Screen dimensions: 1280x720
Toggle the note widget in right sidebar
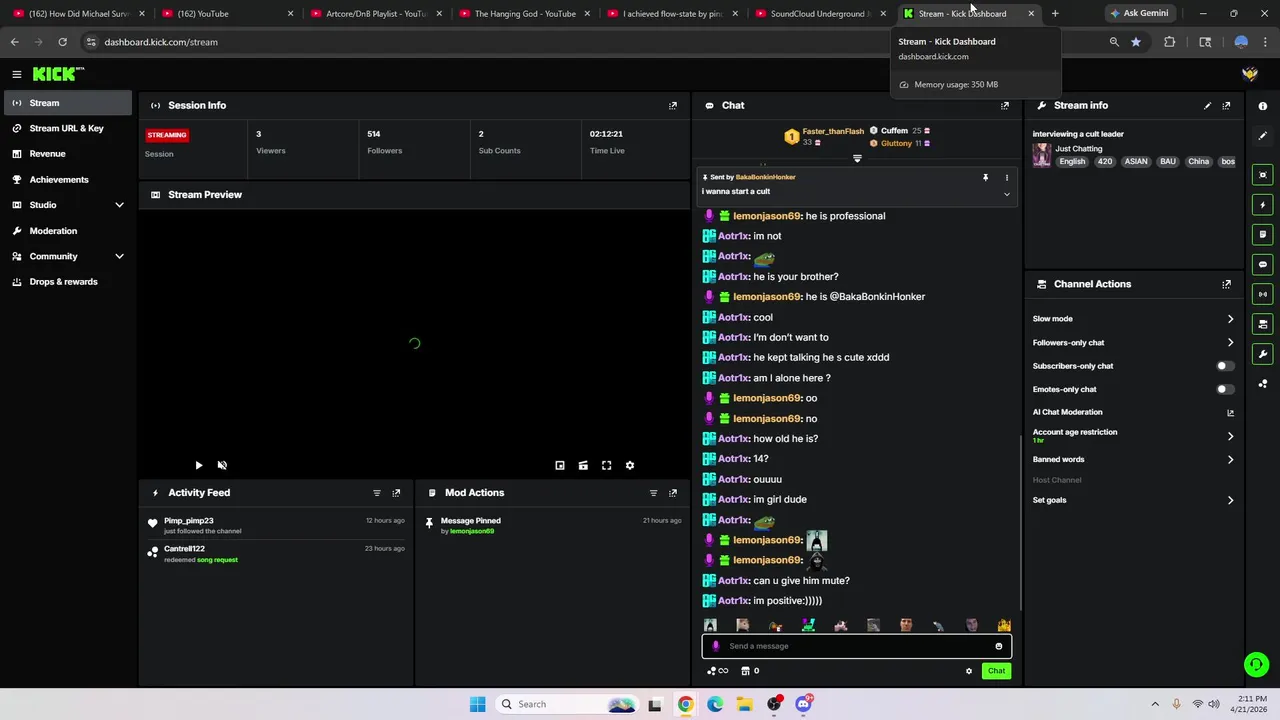[1263, 235]
